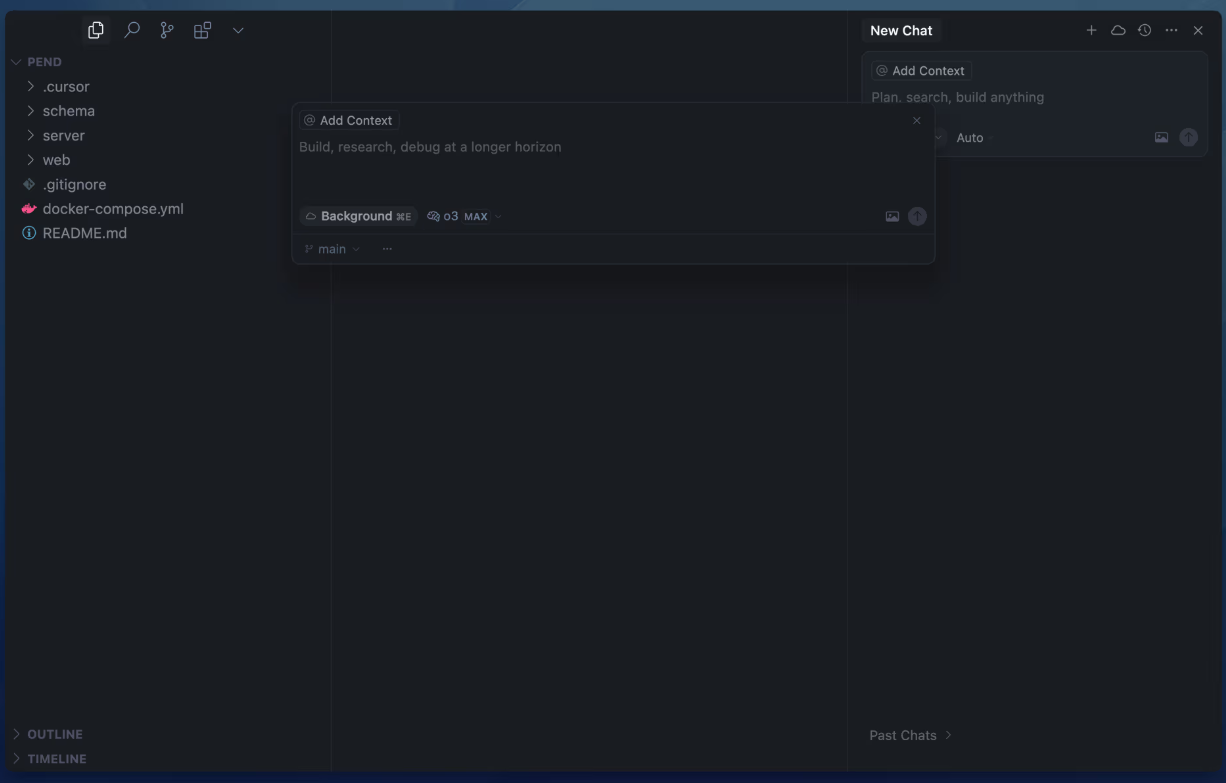1226x783 pixels.
Task: Show chat history clock icon
Action: click(x=1145, y=31)
